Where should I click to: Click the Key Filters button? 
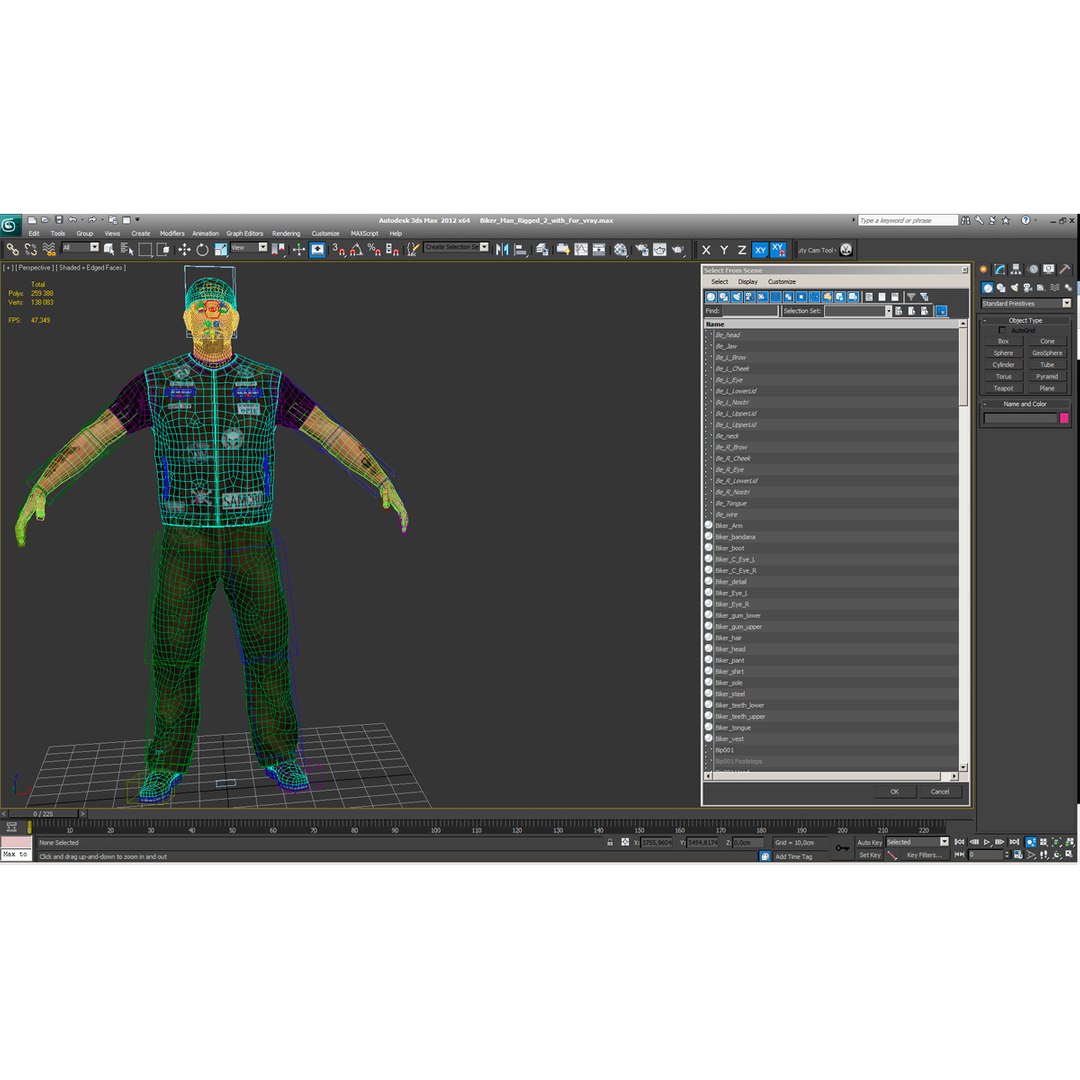click(x=924, y=855)
